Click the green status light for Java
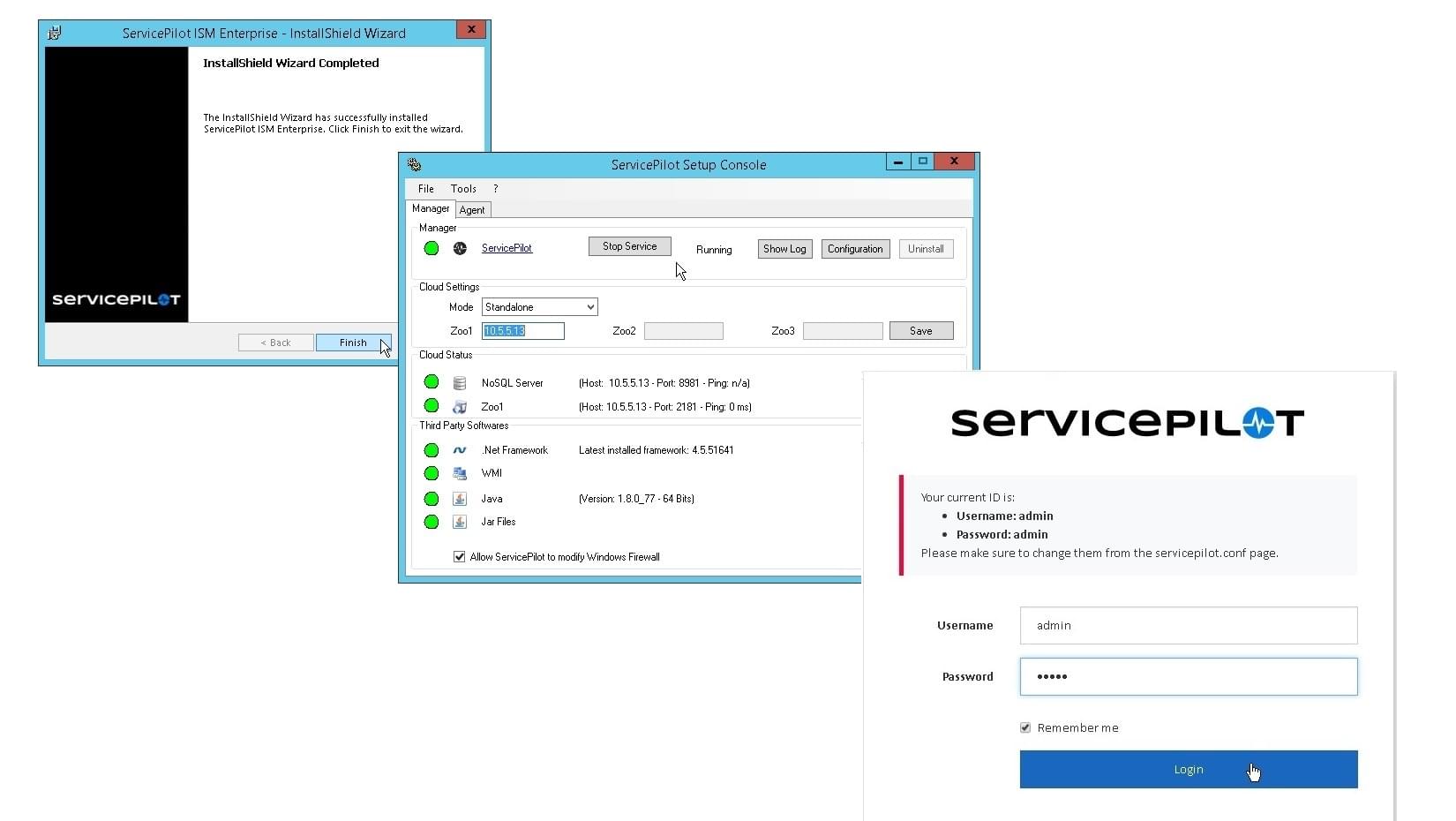Image resolution: width=1456 pixels, height=821 pixels. point(432,499)
